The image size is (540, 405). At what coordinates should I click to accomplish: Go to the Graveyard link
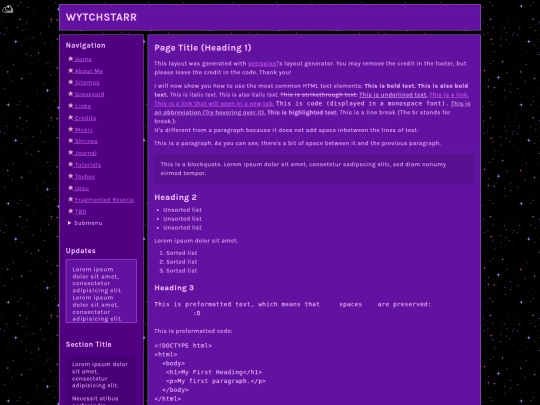click(x=89, y=94)
